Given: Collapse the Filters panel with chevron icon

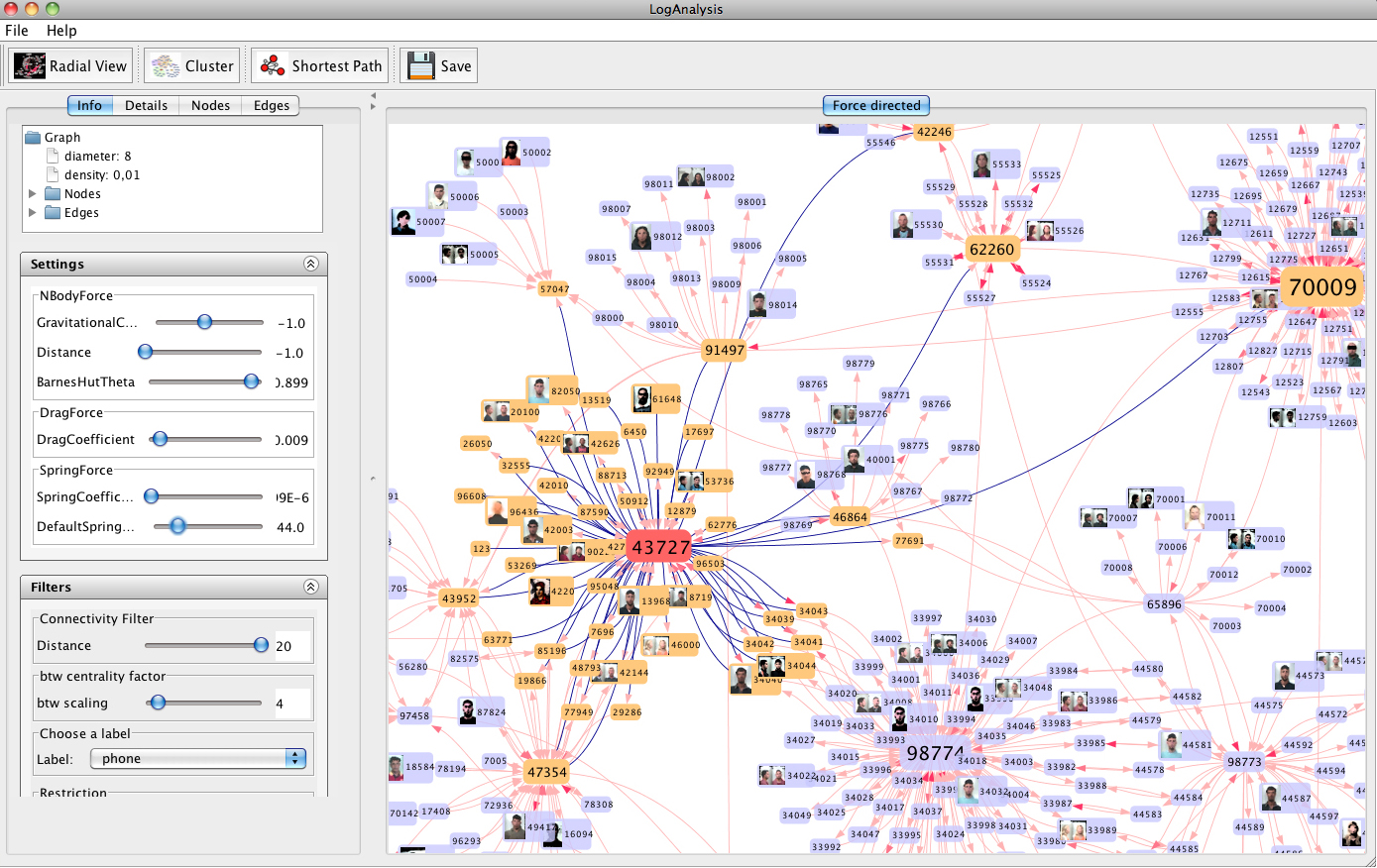Looking at the screenshot, I should tap(310, 587).
